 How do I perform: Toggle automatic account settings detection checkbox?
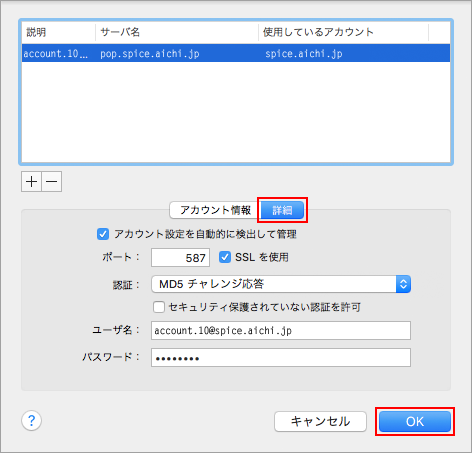(103, 234)
